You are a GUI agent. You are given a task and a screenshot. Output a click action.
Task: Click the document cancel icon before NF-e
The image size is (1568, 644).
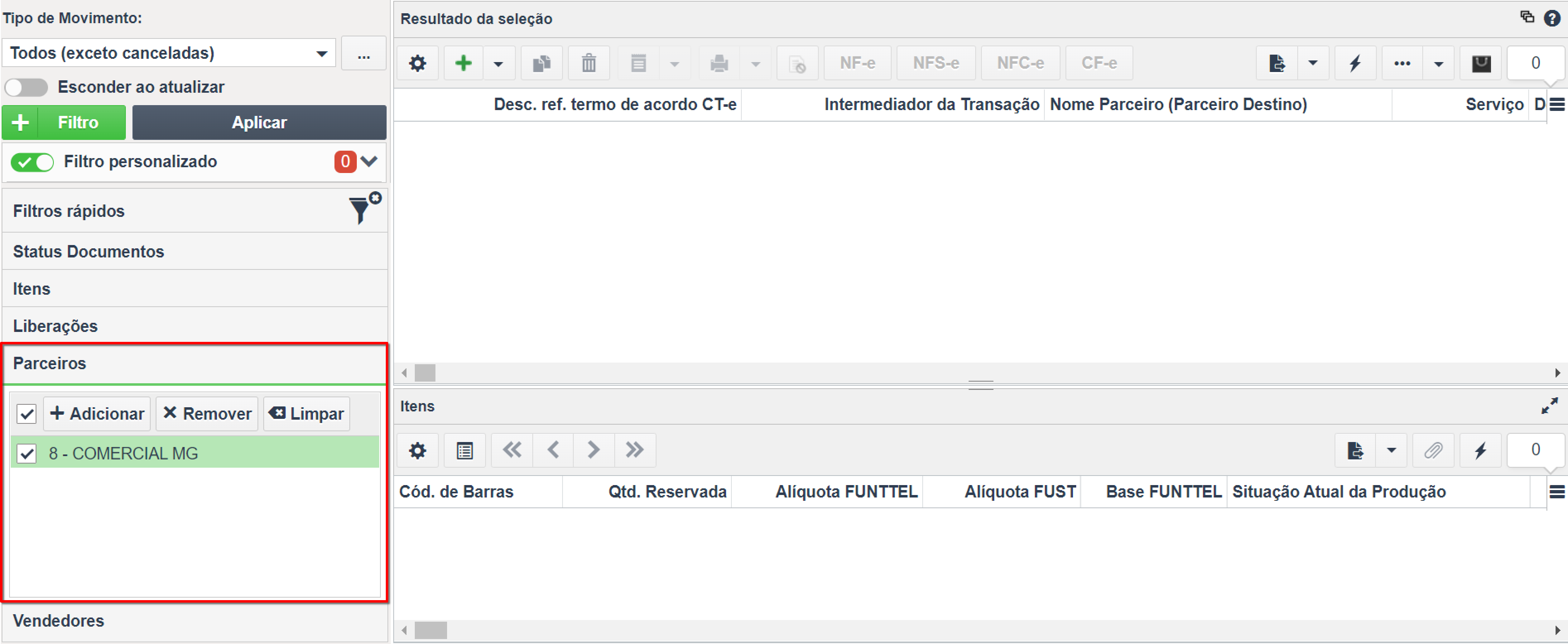[x=797, y=63]
